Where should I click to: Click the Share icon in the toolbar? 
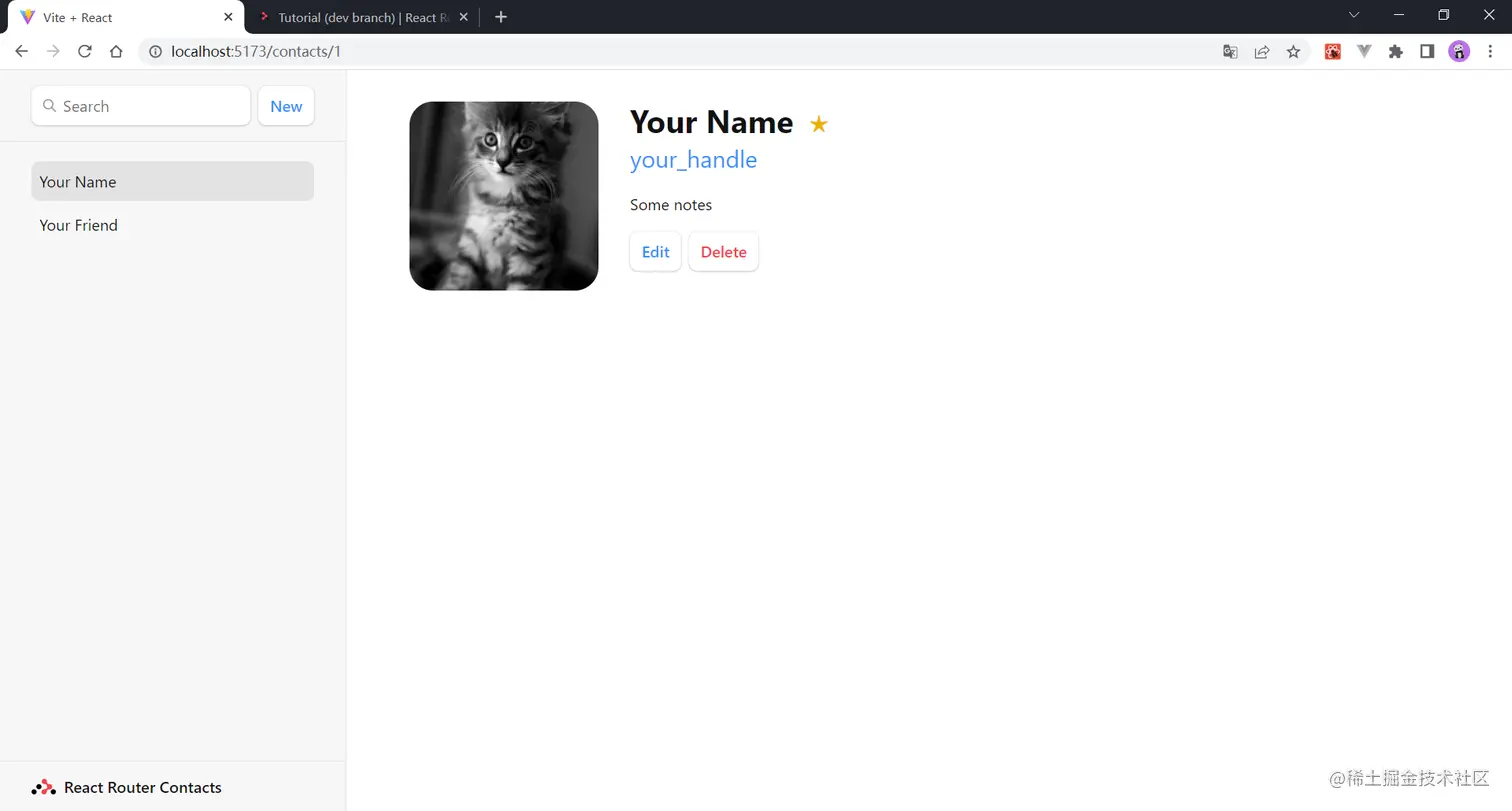pyautogui.click(x=1262, y=51)
